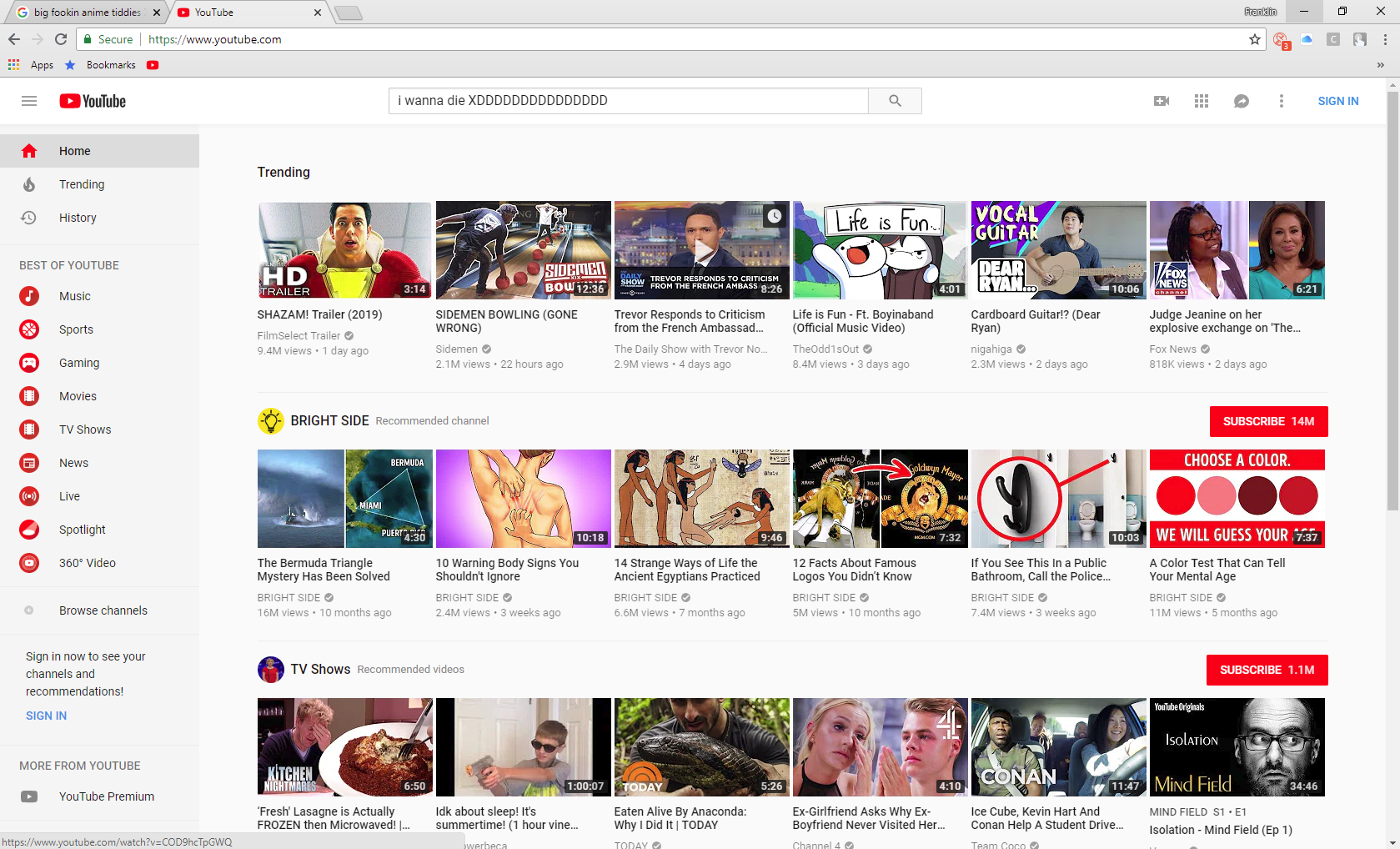
Task: Open the Choose a Color test thumbnail
Action: [1237, 499]
